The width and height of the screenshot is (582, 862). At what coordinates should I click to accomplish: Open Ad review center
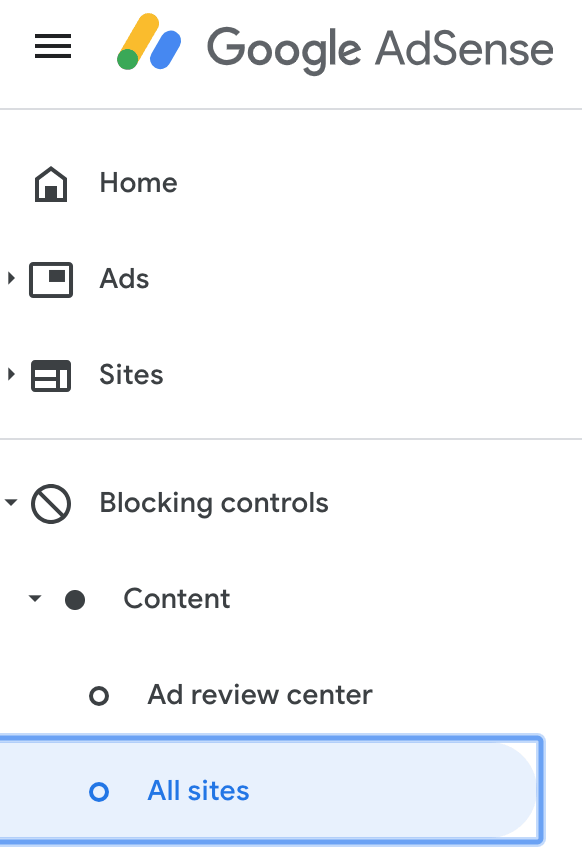pyautogui.click(x=260, y=695)
